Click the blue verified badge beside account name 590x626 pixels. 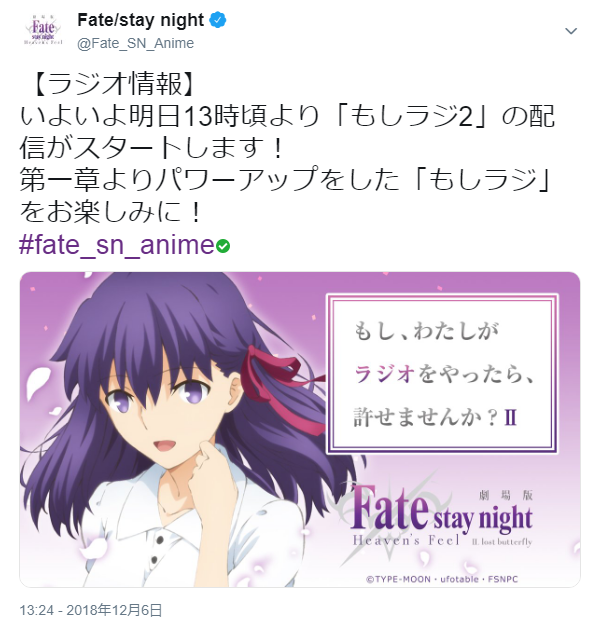(218, 20)
